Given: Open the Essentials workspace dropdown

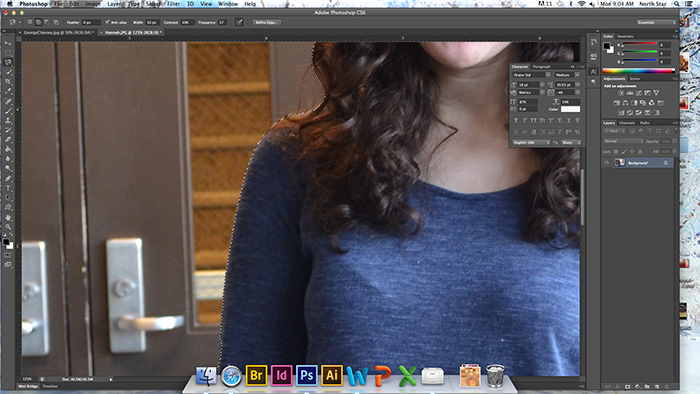Looking at the screenshot, I should pos(656,22).
